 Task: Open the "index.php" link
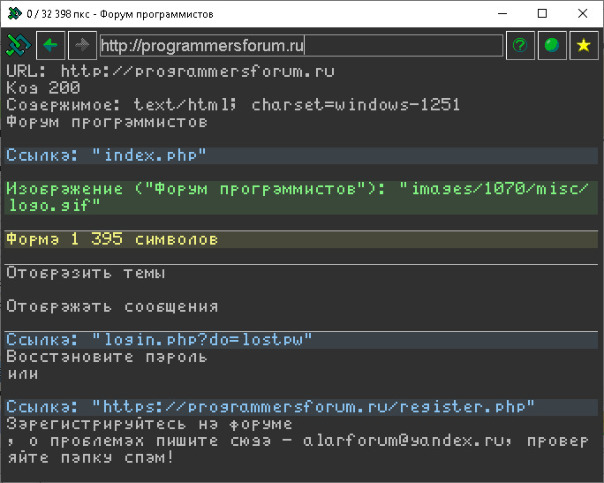pyautogui.click(x=106, y=155)
